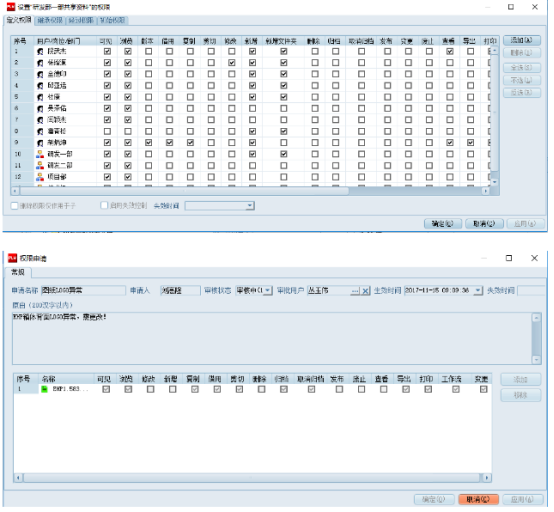554x512 pixels.
Task: Click the left arrow of the 权限申请 list scrollbar
Action: click(18, 478)
